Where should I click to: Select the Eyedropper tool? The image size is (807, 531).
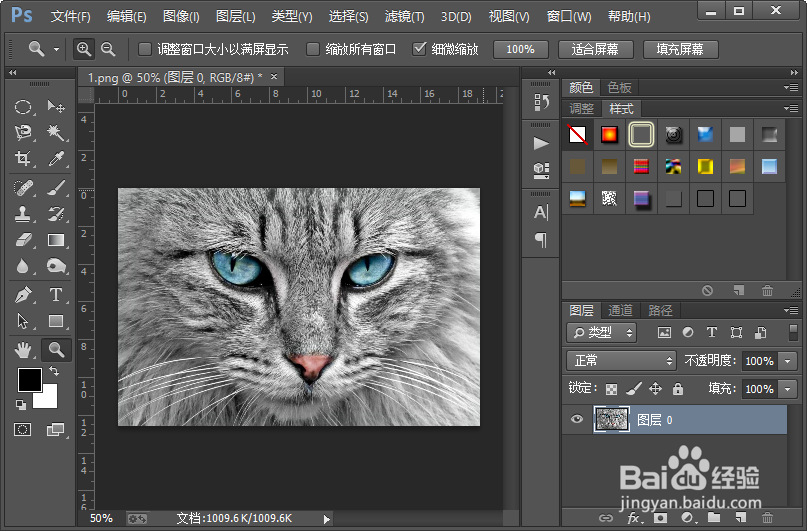(x=56, y=158)
